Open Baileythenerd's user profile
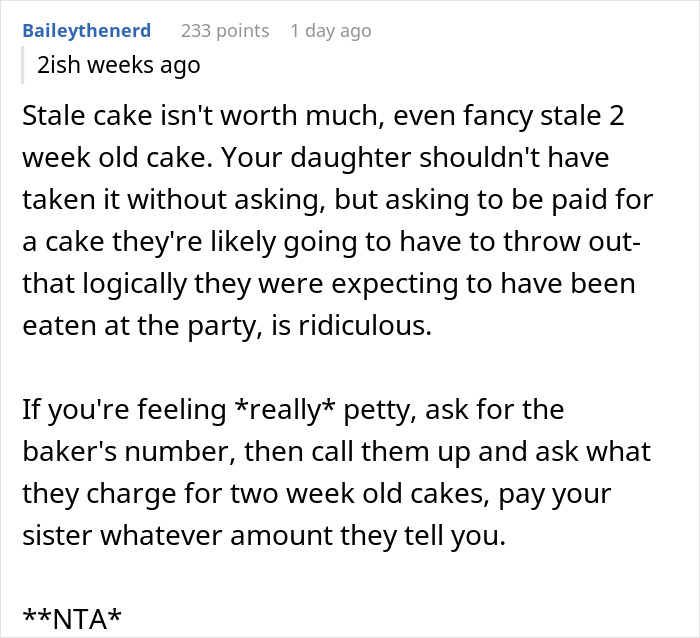This screenshot has height=638, width=700. 87,31
